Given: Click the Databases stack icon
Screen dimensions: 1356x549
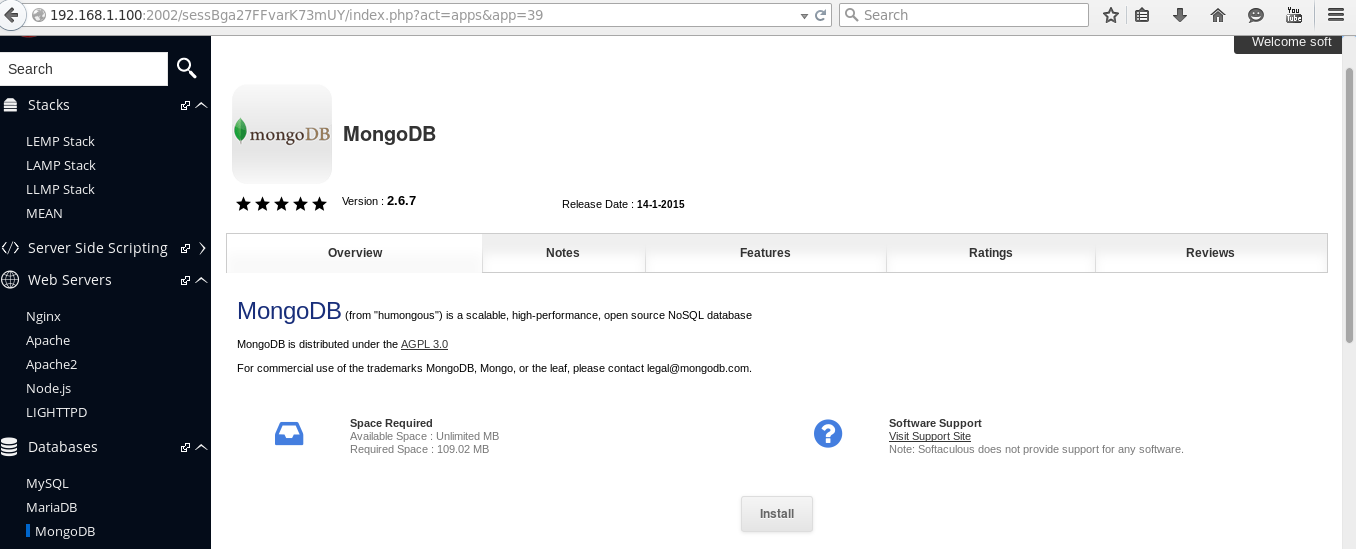Looking at the screenshot, I should pyautogui.click(x=10, y=447).
